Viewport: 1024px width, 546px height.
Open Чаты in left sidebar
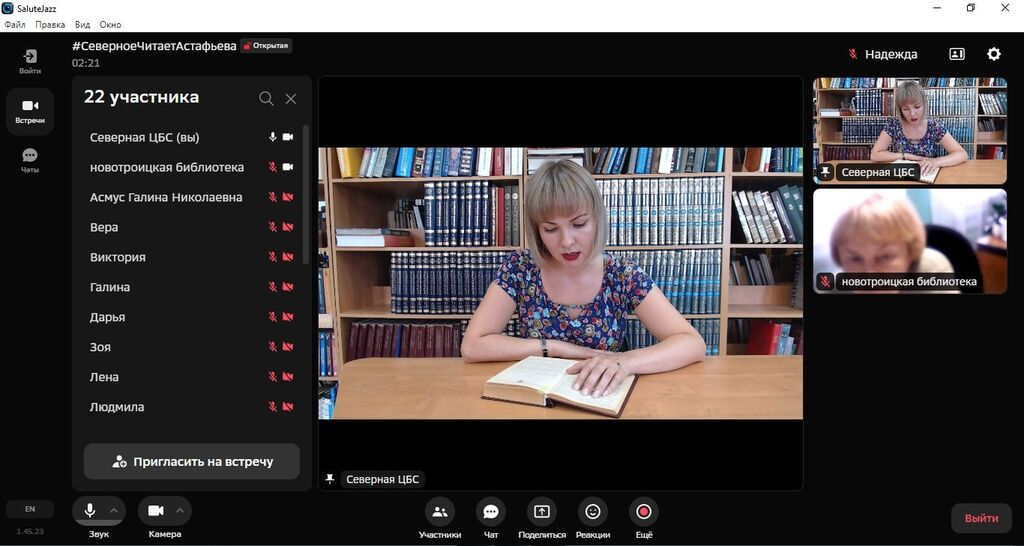30,160
